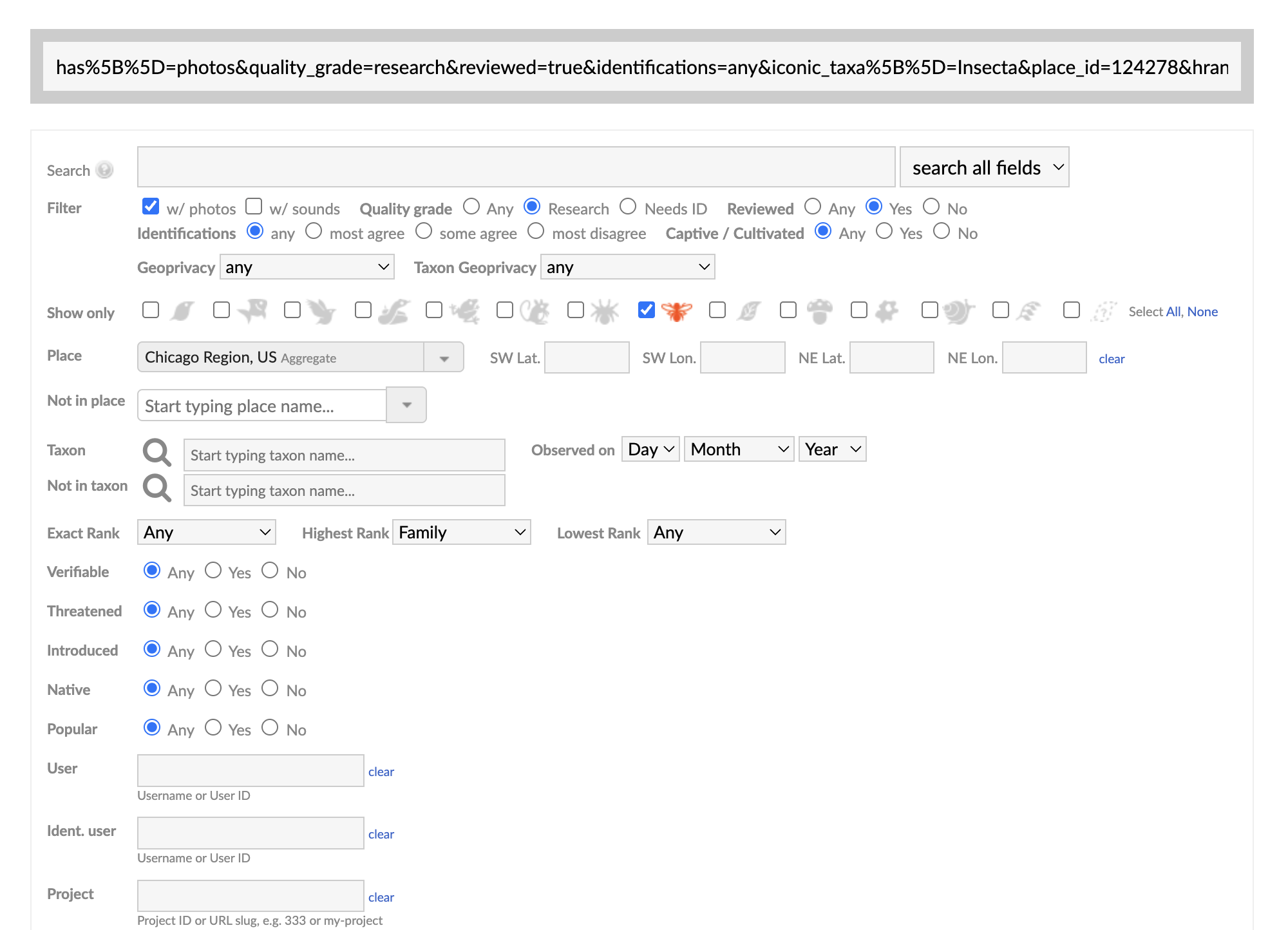1288x930 pixels.
Task: Click the Select All link
Action: click(x=1173, y=312)
